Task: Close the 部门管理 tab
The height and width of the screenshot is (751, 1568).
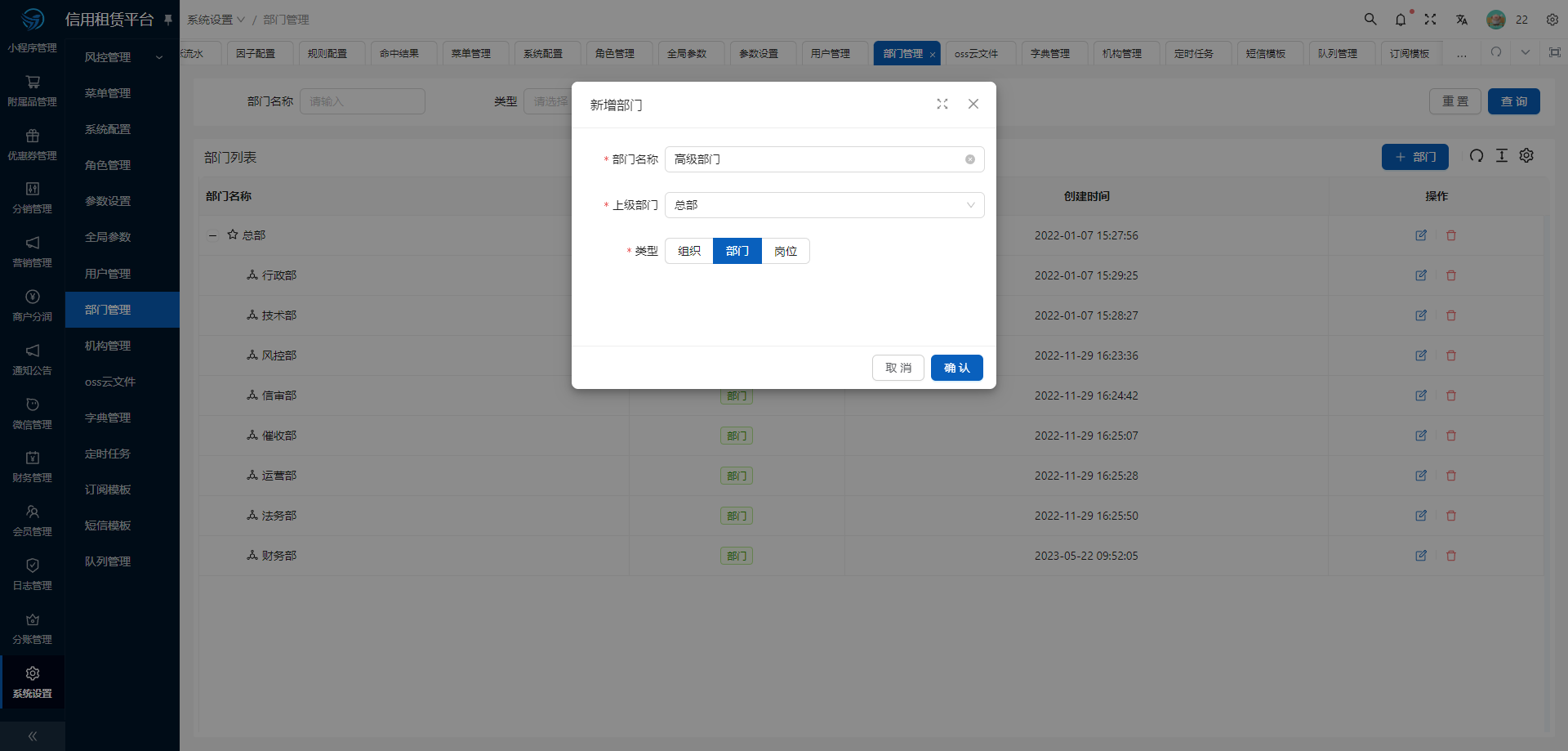Action: 933,55
